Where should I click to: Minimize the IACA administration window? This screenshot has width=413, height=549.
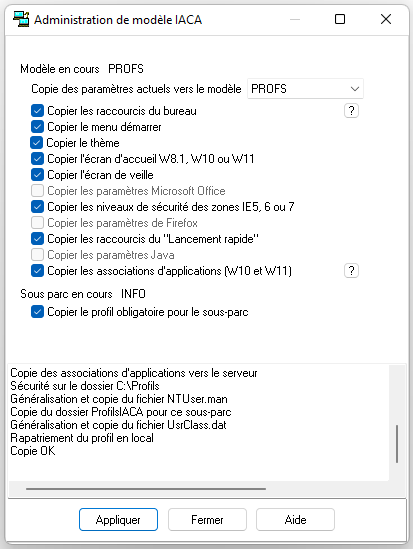(x=295, y=19)
